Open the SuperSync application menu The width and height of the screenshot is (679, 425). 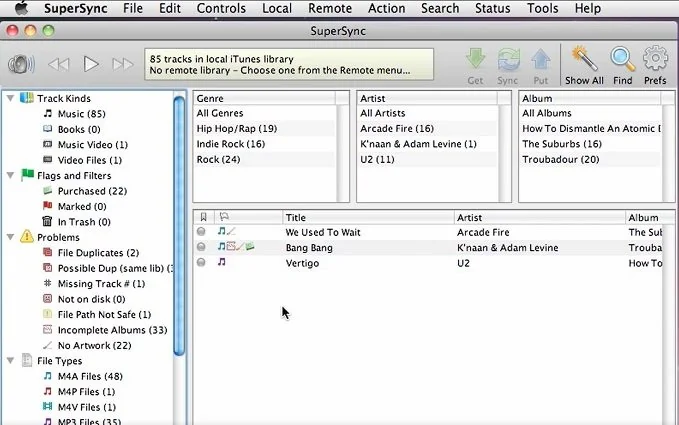point(76,8)
